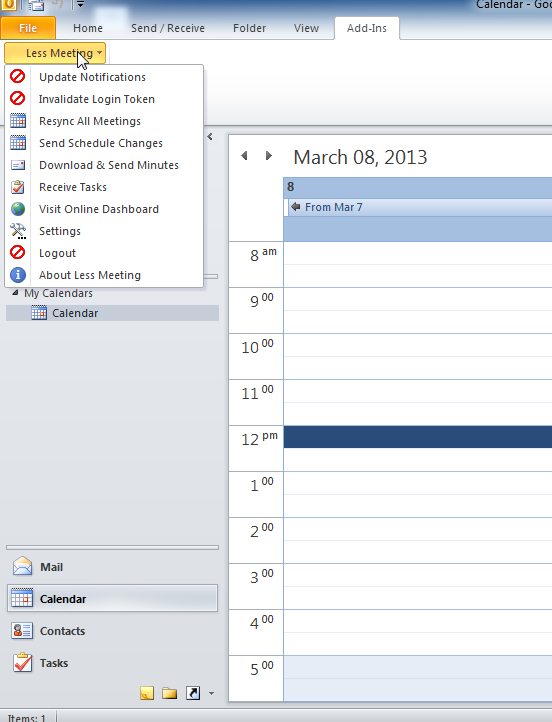Open Folder List via folder icon

pyautogui.click(x=169, y=693)
